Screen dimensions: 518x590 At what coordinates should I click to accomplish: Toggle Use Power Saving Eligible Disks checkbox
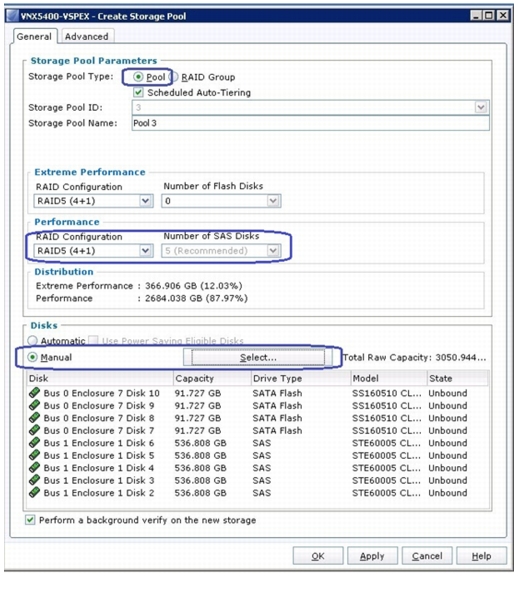tap(93, 341)
